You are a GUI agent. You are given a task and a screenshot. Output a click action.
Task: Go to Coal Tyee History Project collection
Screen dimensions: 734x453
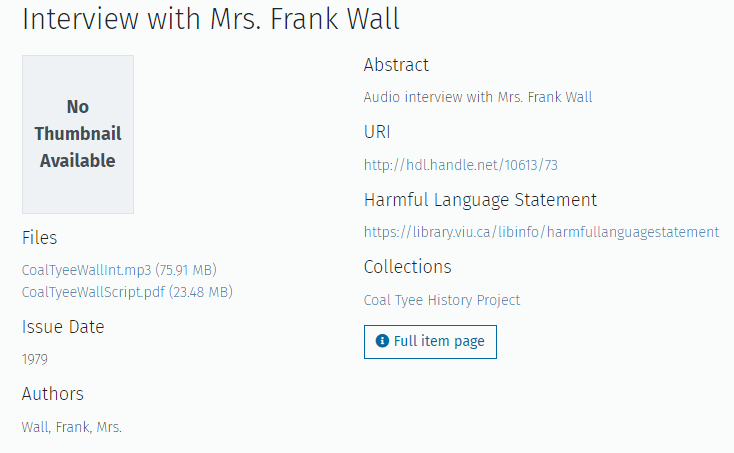coord(442,300)
